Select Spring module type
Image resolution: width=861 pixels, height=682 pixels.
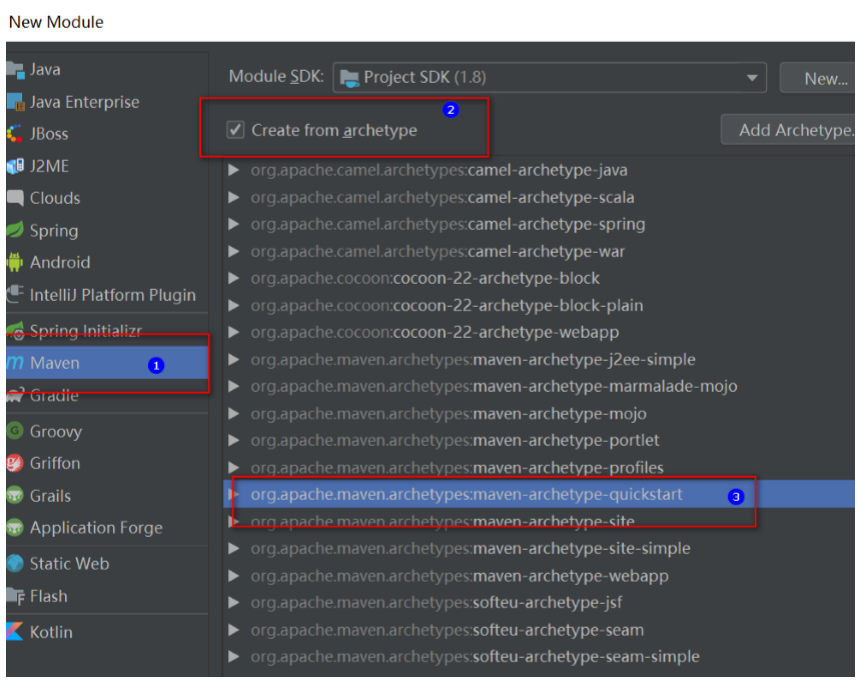(x=107, y=231)
